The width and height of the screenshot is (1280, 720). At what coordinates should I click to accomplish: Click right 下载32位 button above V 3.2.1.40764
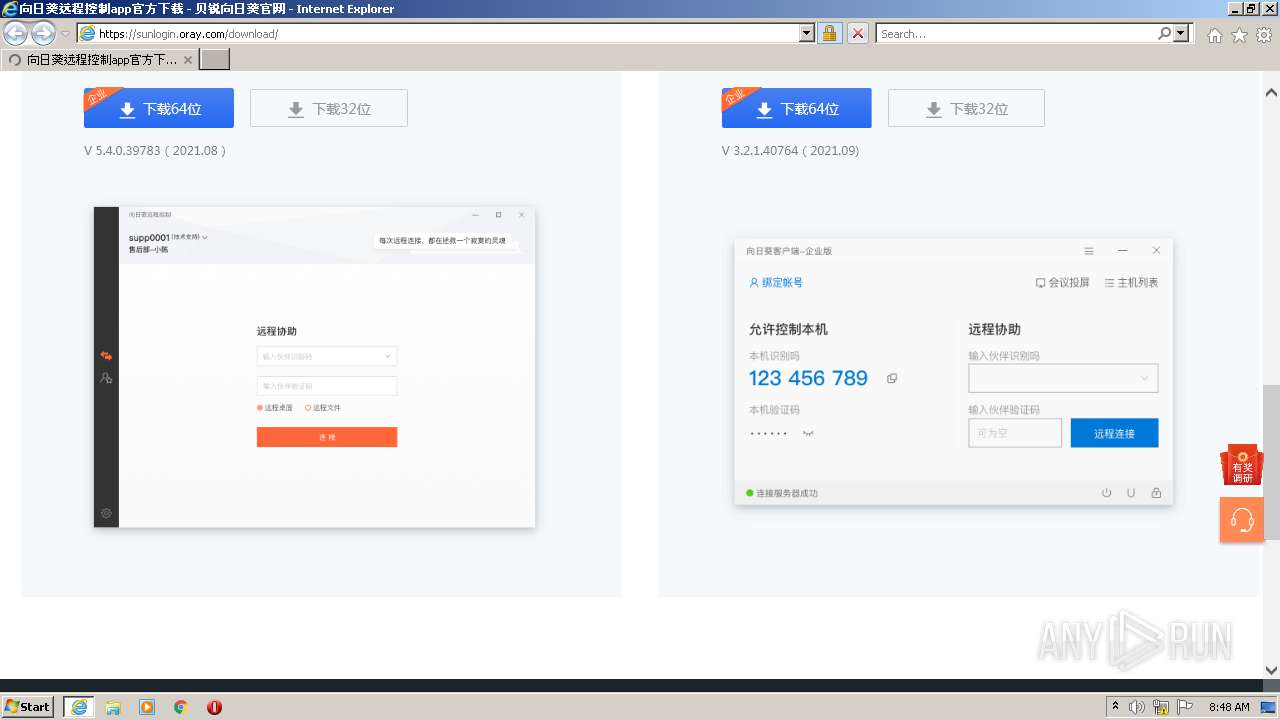[966, 108]
